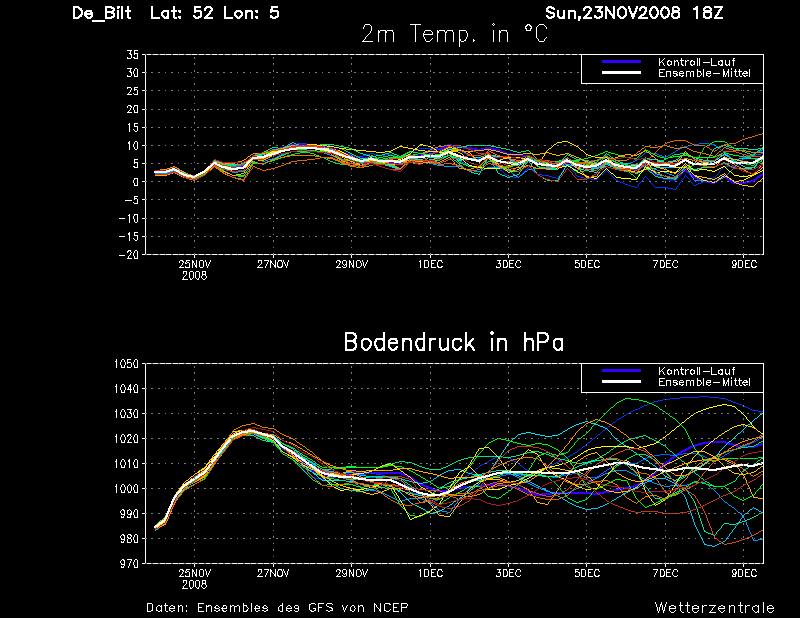Click blue Kontroll-Lauf line swatch in temperature legend
Image resolution: width=800 pixels, height=618 pixels.
click(620, 63)
